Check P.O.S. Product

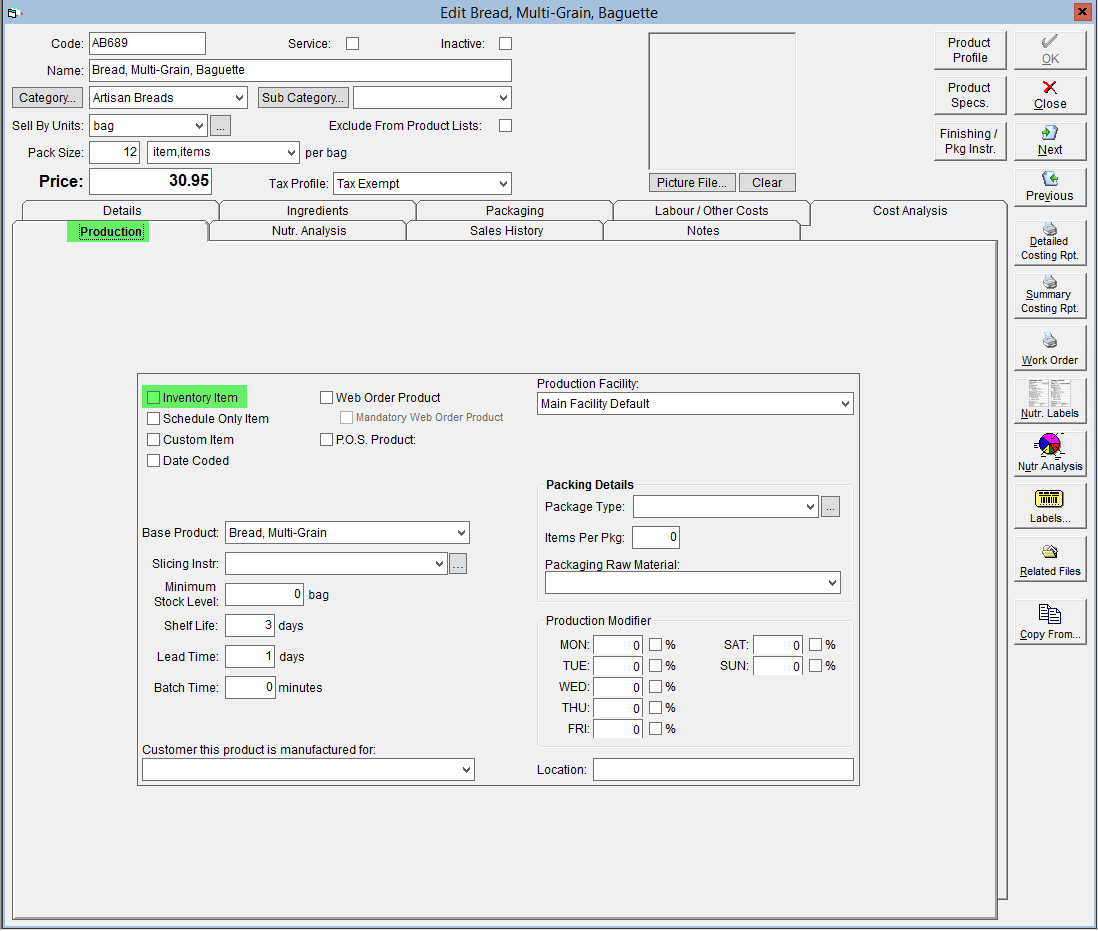pos(326,440)
